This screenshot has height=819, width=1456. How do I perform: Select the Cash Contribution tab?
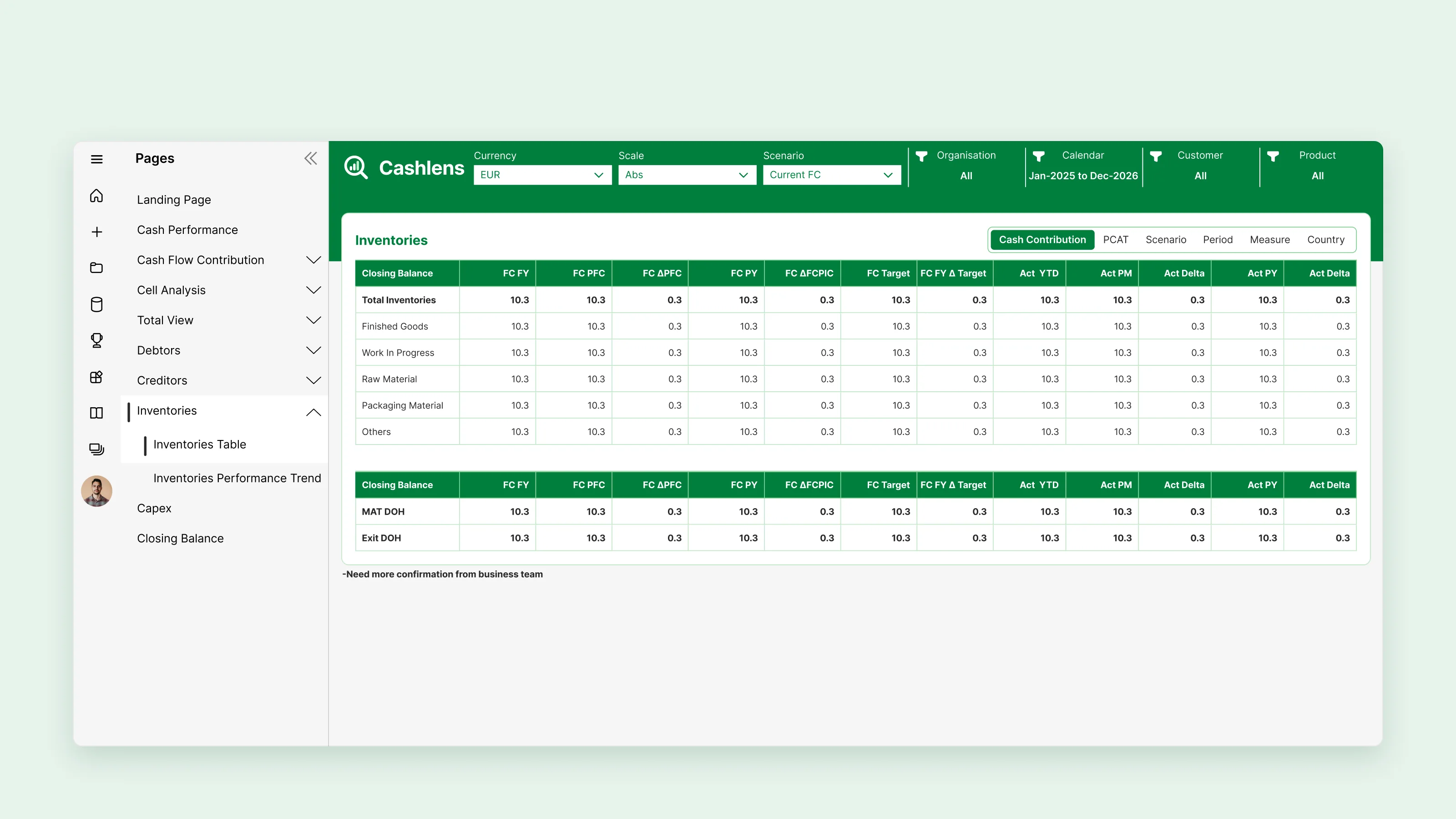[x=1042, y=240]
